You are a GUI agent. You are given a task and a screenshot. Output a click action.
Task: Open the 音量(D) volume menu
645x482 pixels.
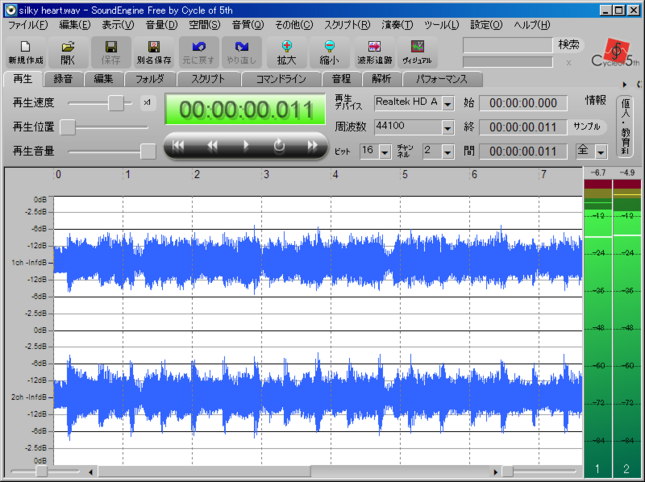point(161,25)
